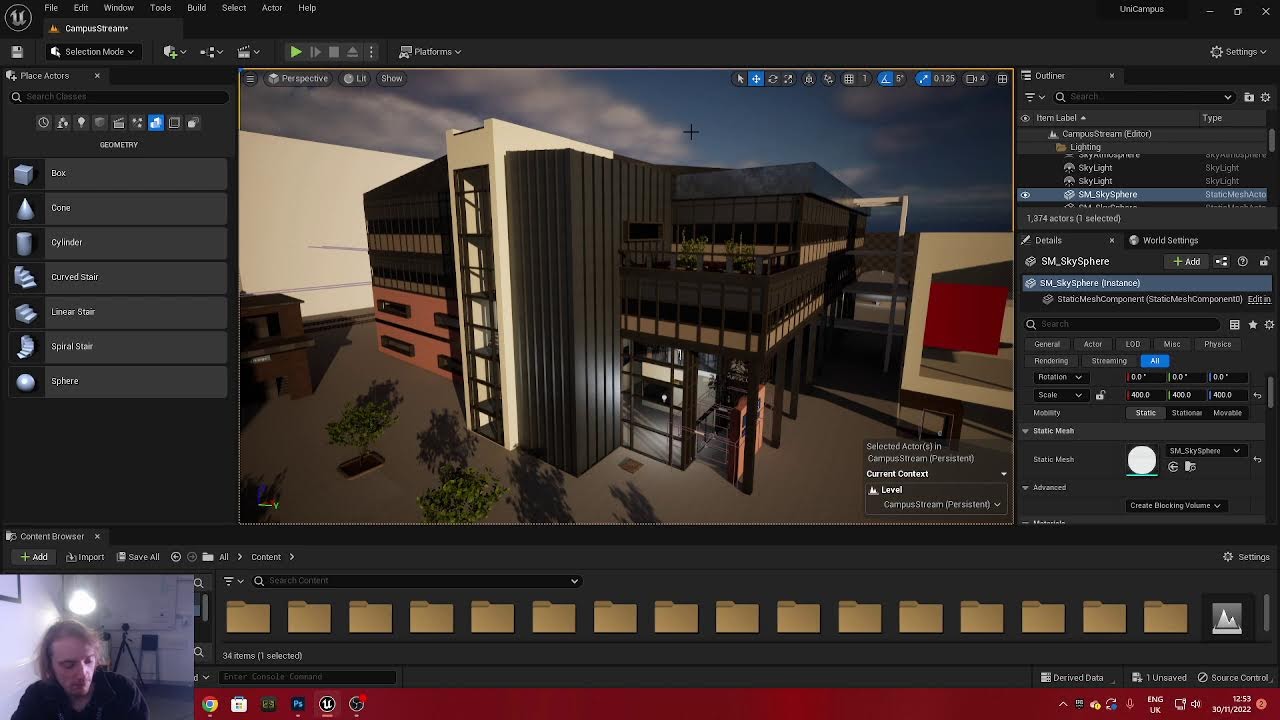Viewport: 1280px width, 720px height.
Task: Click the Add component button in Details
Action: click(1187, 261)
